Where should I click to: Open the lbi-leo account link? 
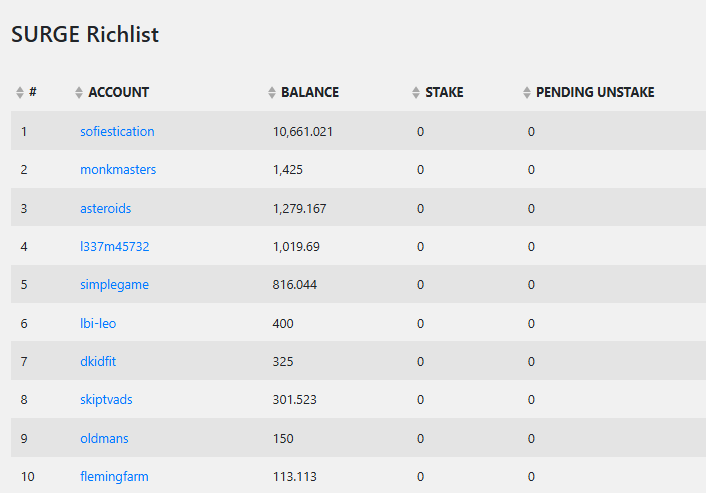98,323
